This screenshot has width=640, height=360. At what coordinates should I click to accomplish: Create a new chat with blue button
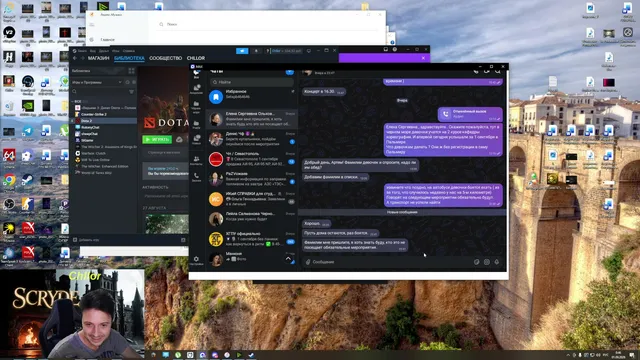289,72
